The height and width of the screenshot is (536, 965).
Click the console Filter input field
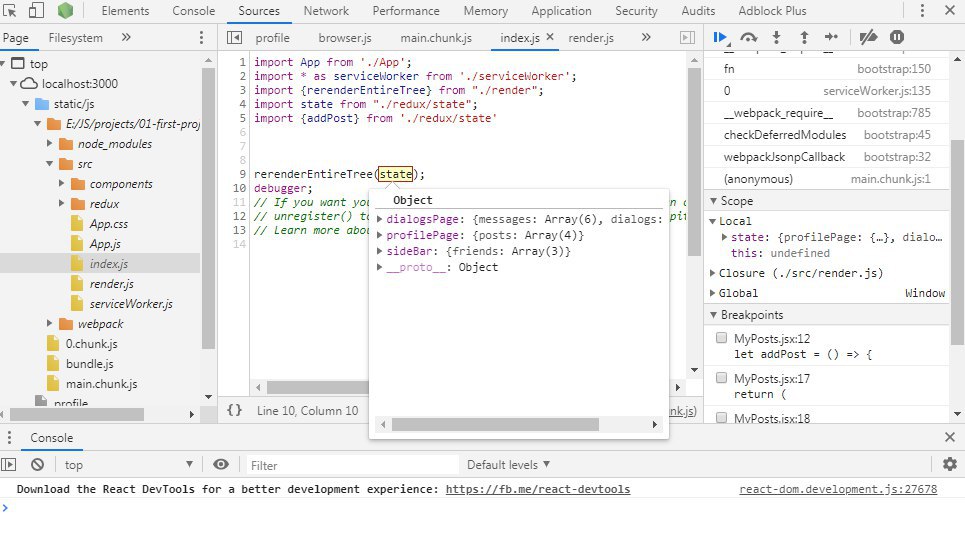point(350,465)
